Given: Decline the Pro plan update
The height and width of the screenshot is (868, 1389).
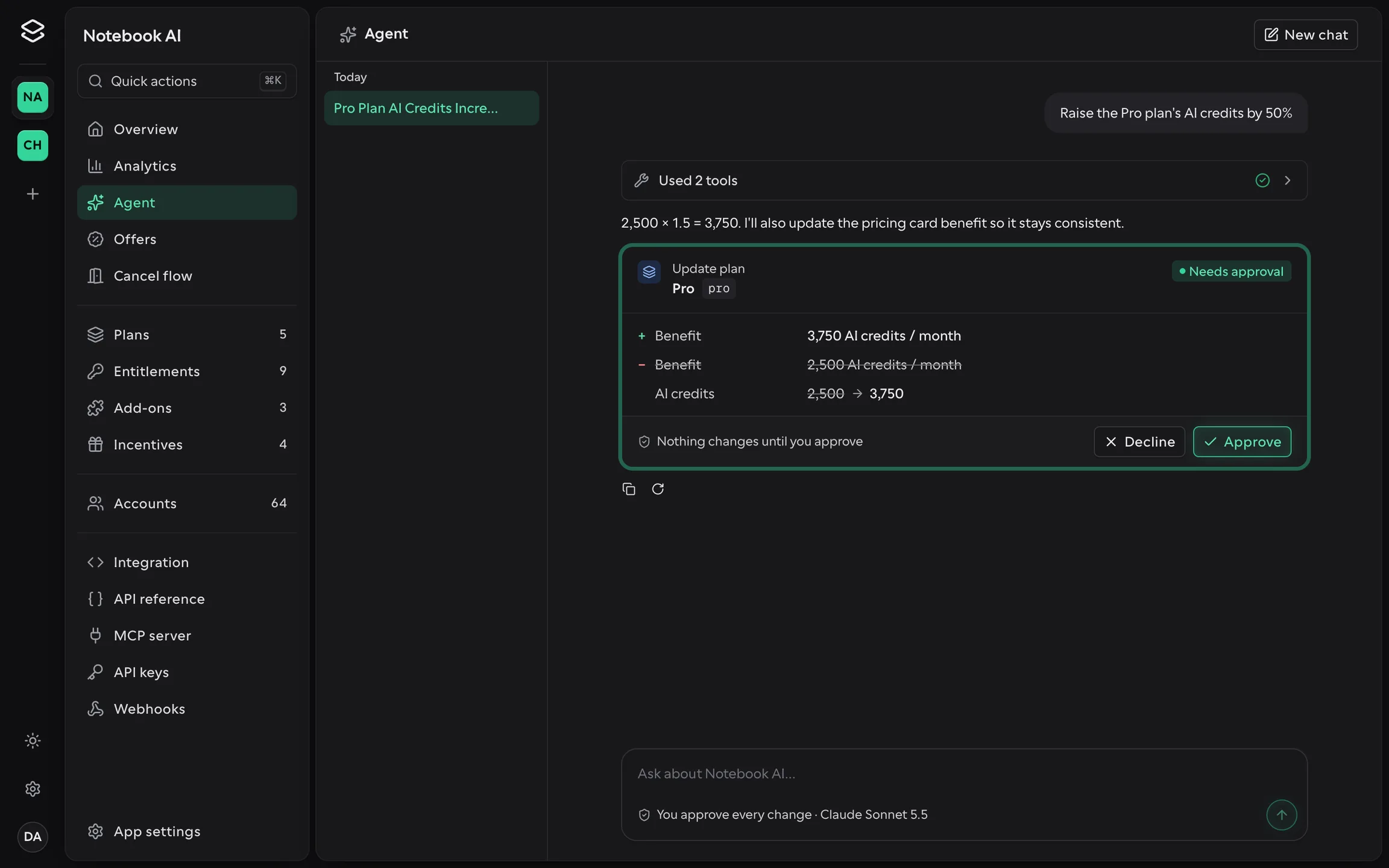Looking at the screenshot, I should [x=1139, y=442].
